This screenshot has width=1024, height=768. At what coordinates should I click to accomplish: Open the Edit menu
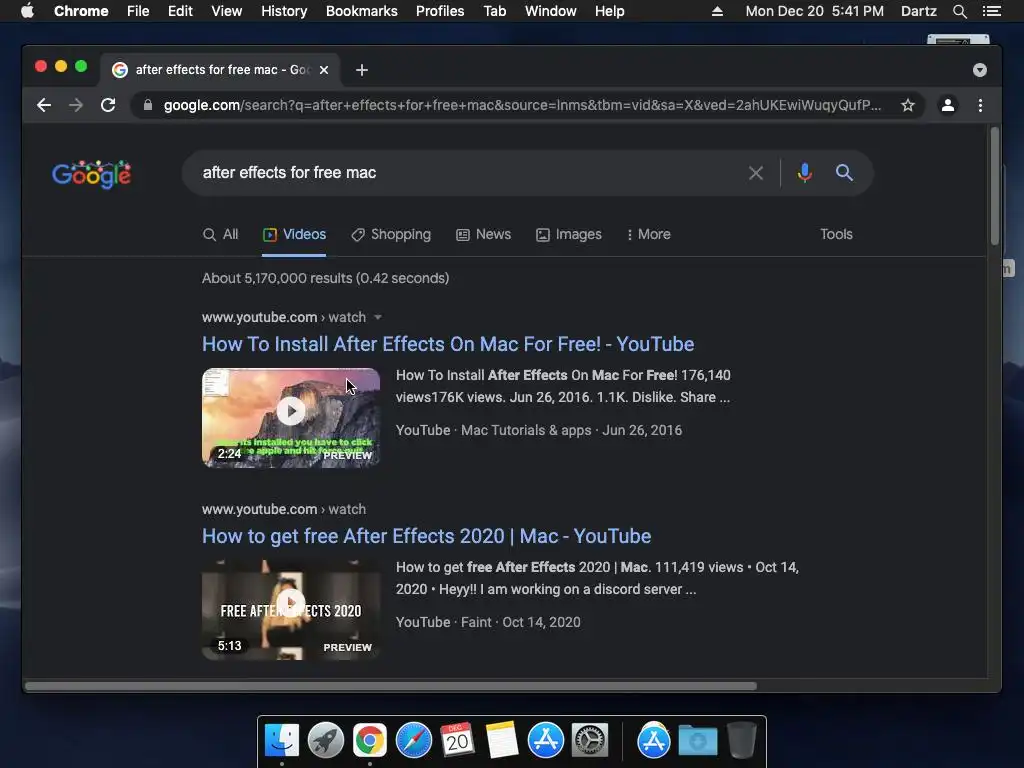tap(180, 11)
